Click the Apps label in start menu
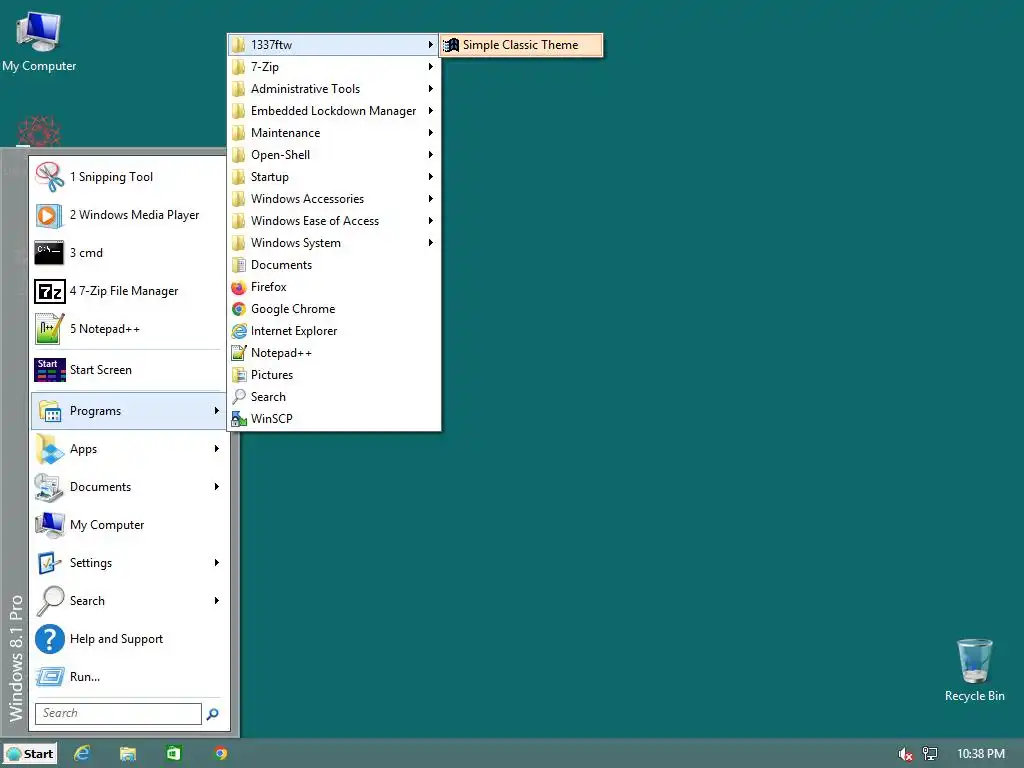1024x768 pixels. [84, 449]
